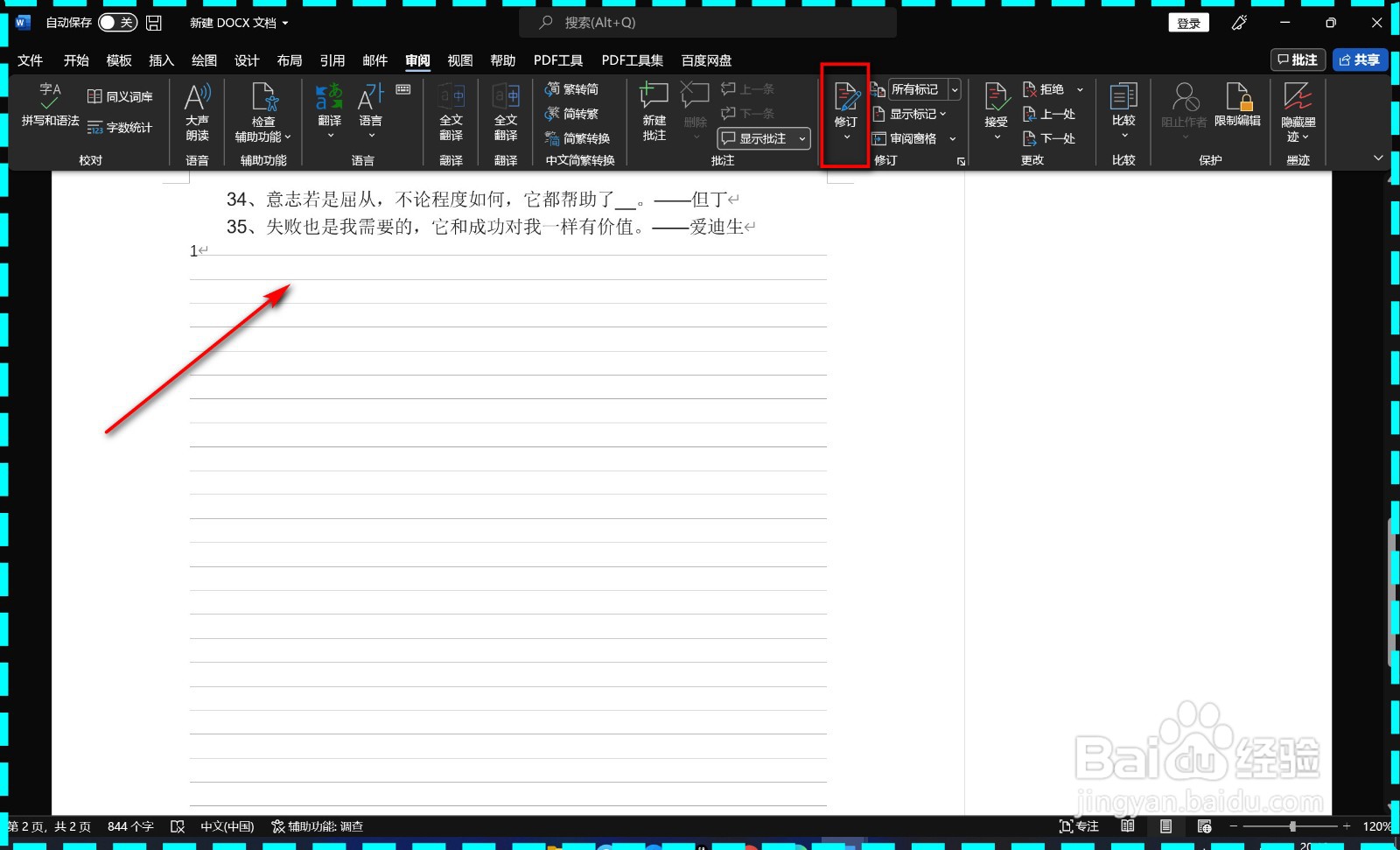1400x850 pixels.
Task: Go to previous change 上一处
Action: pos(1049,114)
